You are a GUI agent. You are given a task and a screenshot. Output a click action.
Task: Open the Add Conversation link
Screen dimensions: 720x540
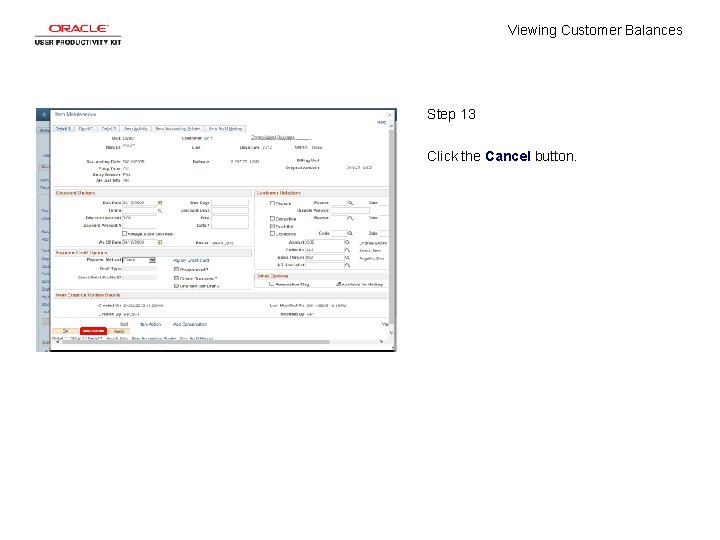tap(190, 324)
